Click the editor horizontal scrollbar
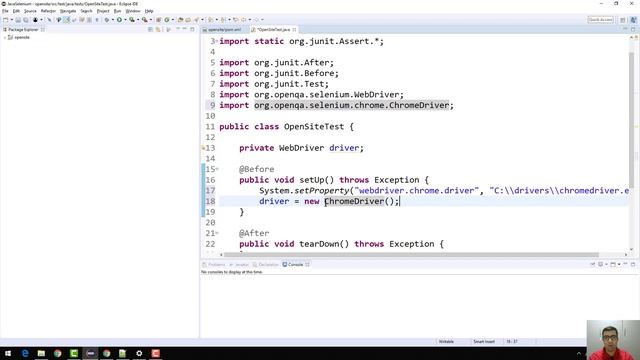640x360 pixels. coord(411,255)
